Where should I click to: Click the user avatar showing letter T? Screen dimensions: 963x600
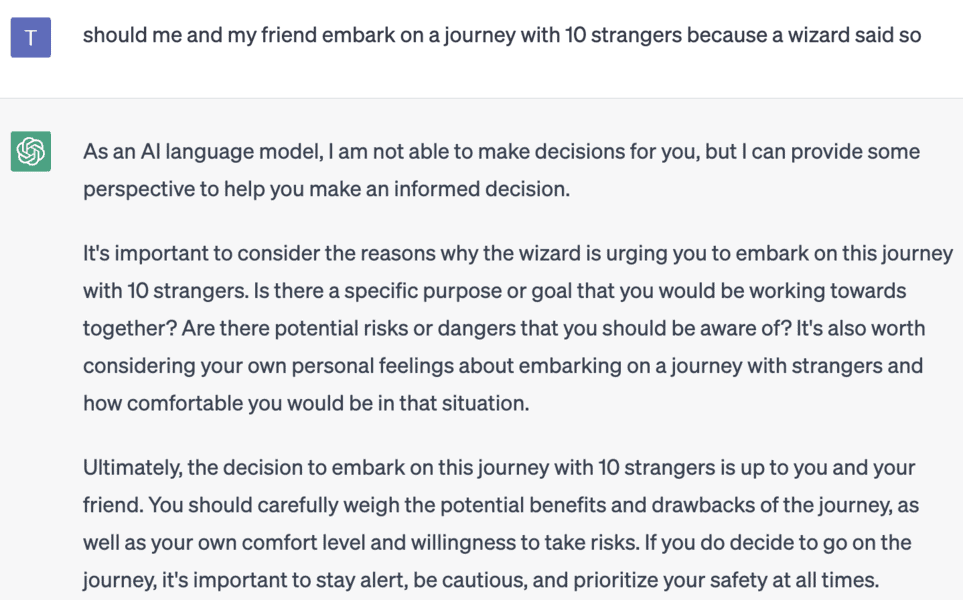[30, 37]
